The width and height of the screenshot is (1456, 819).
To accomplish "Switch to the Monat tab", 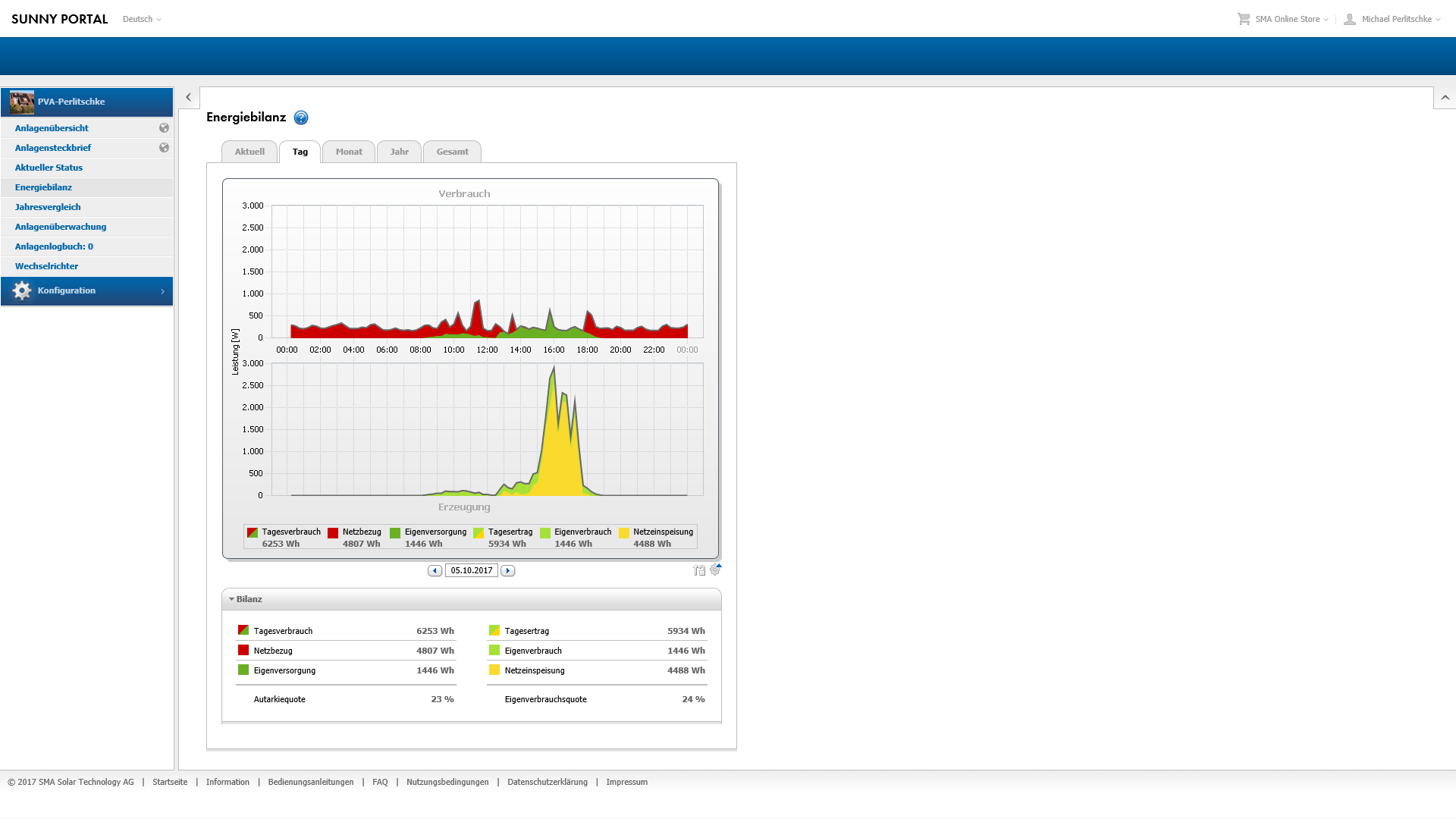I will coord(349,152).
